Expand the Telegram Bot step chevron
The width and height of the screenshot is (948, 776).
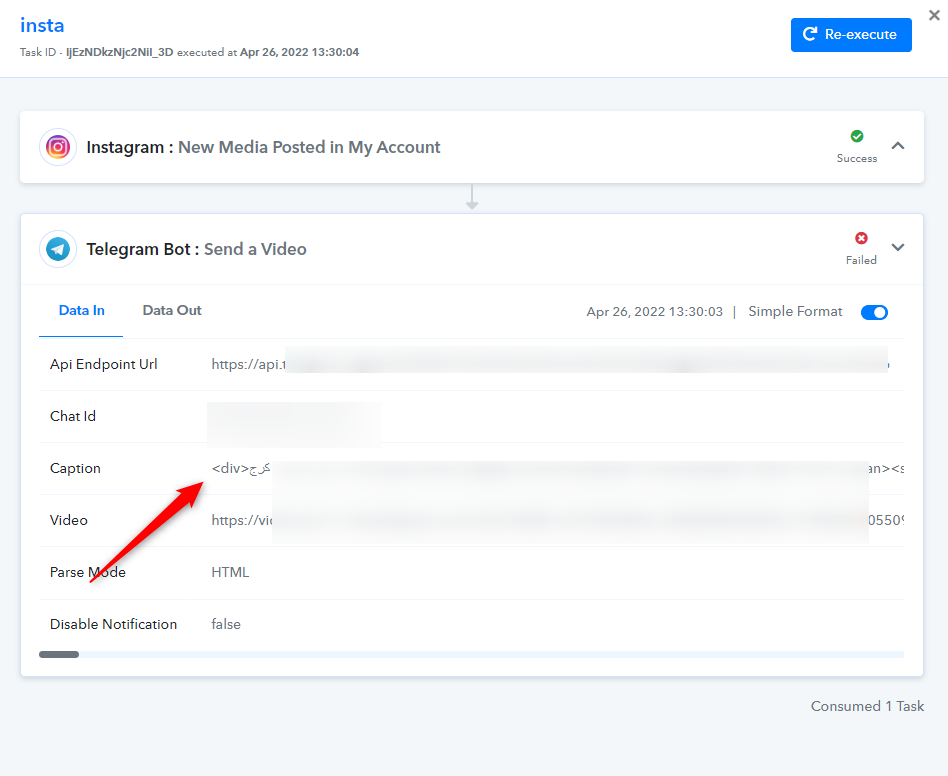point(898,247)
